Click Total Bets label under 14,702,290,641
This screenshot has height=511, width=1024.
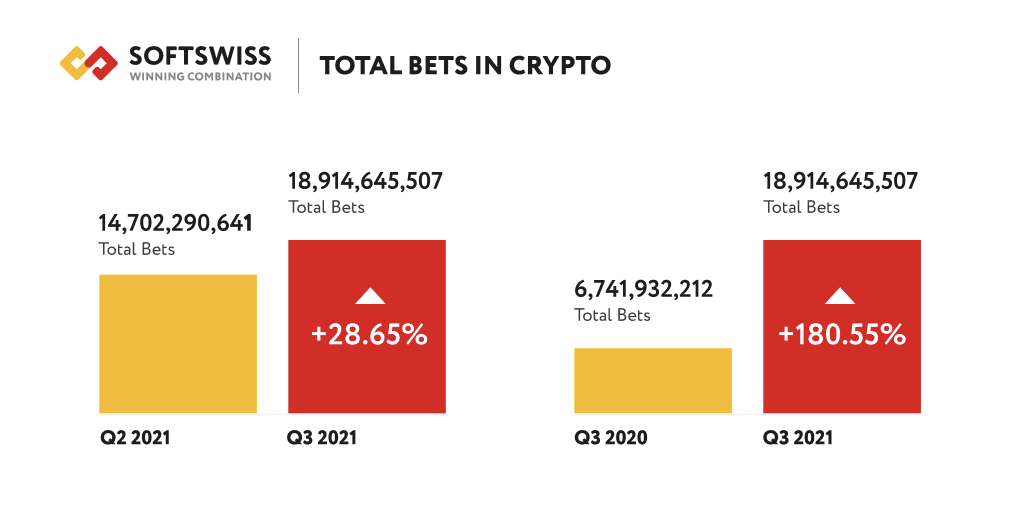coord(137,249)
